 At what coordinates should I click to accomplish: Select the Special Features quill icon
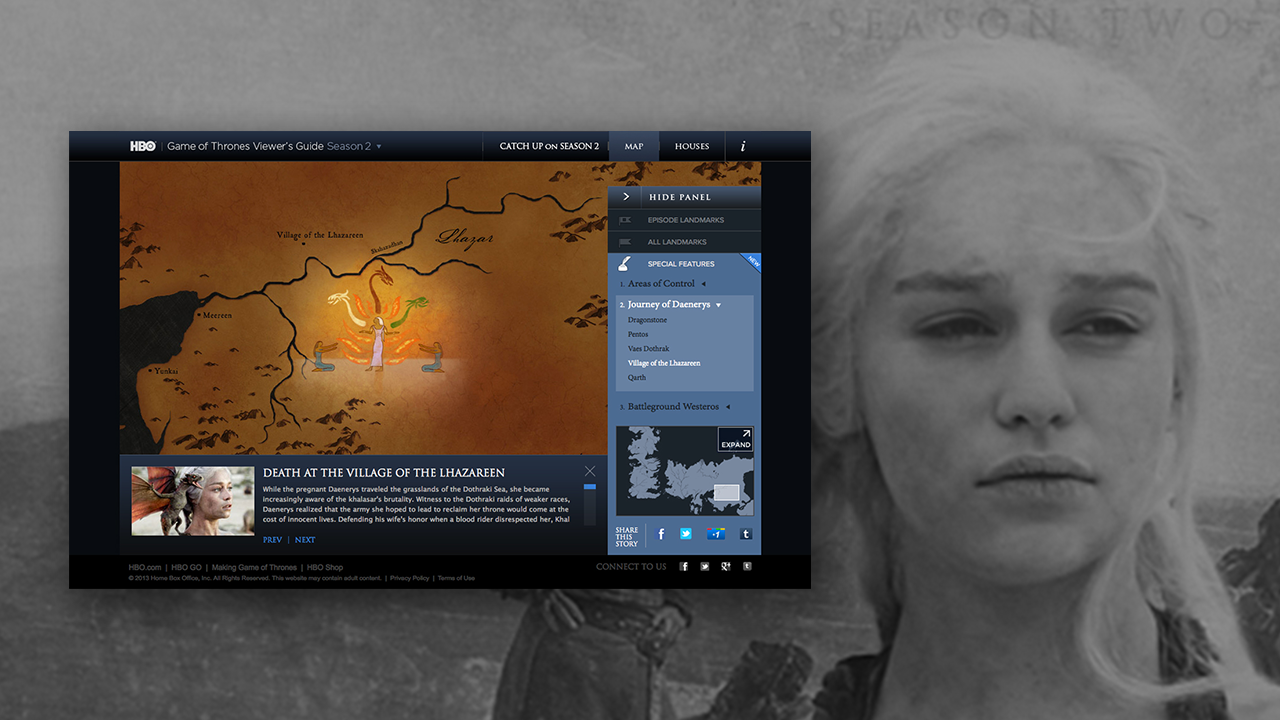pyautogui.click(x=624, y=262)
